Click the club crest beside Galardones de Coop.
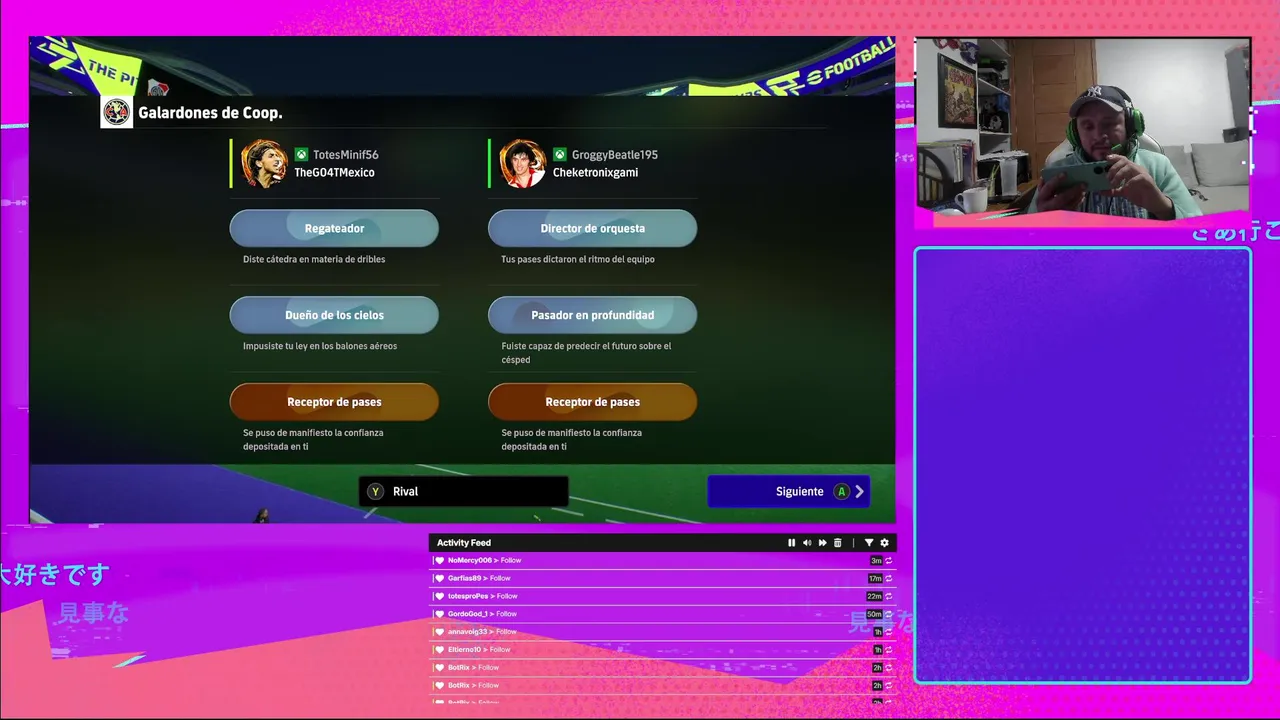 point(116,112)
